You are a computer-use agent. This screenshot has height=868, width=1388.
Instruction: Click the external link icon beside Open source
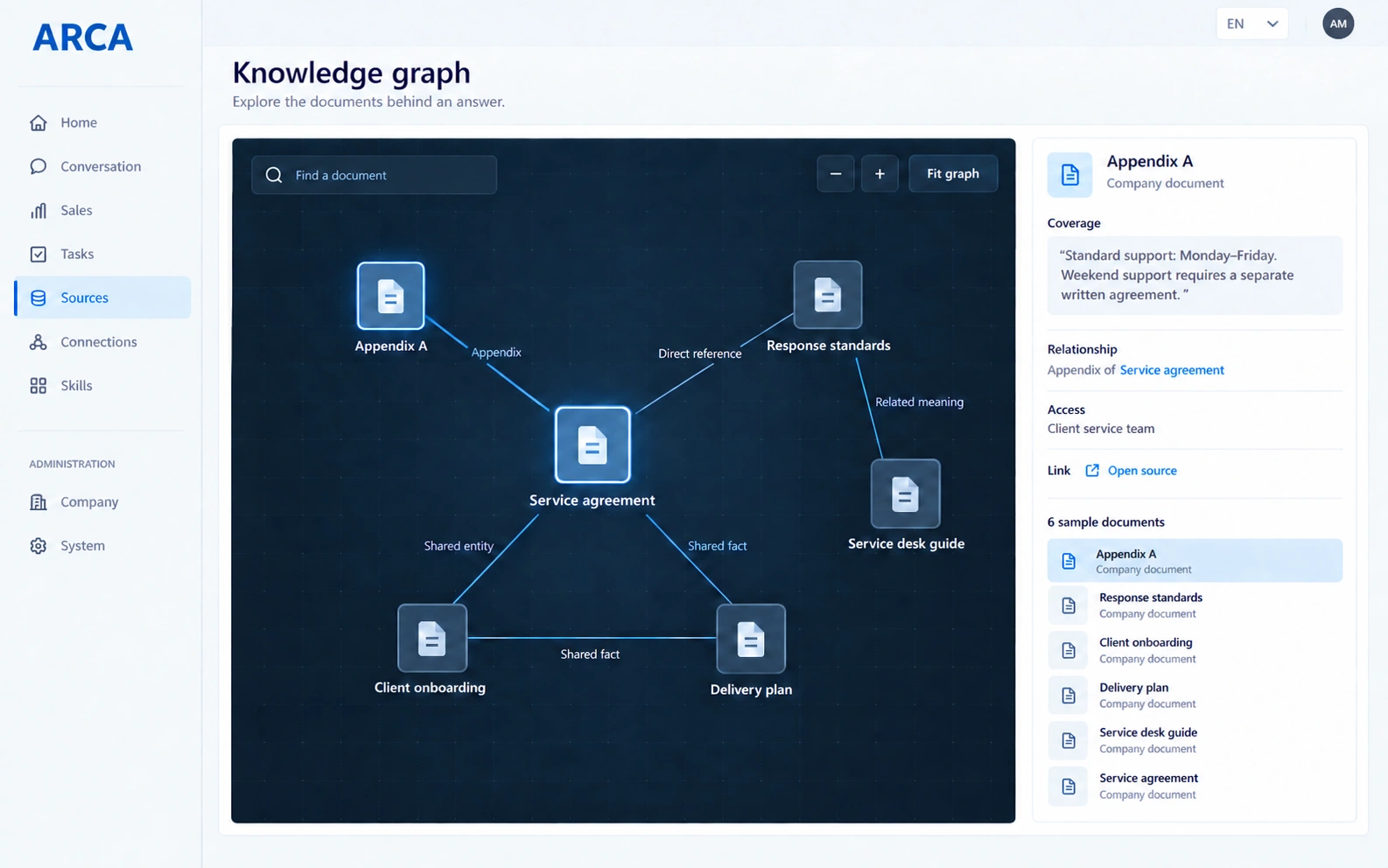(1092, 471)
